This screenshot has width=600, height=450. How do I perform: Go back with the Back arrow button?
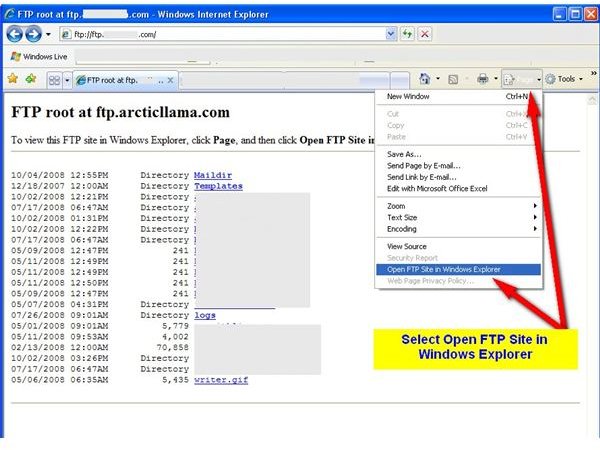[15, 34]
